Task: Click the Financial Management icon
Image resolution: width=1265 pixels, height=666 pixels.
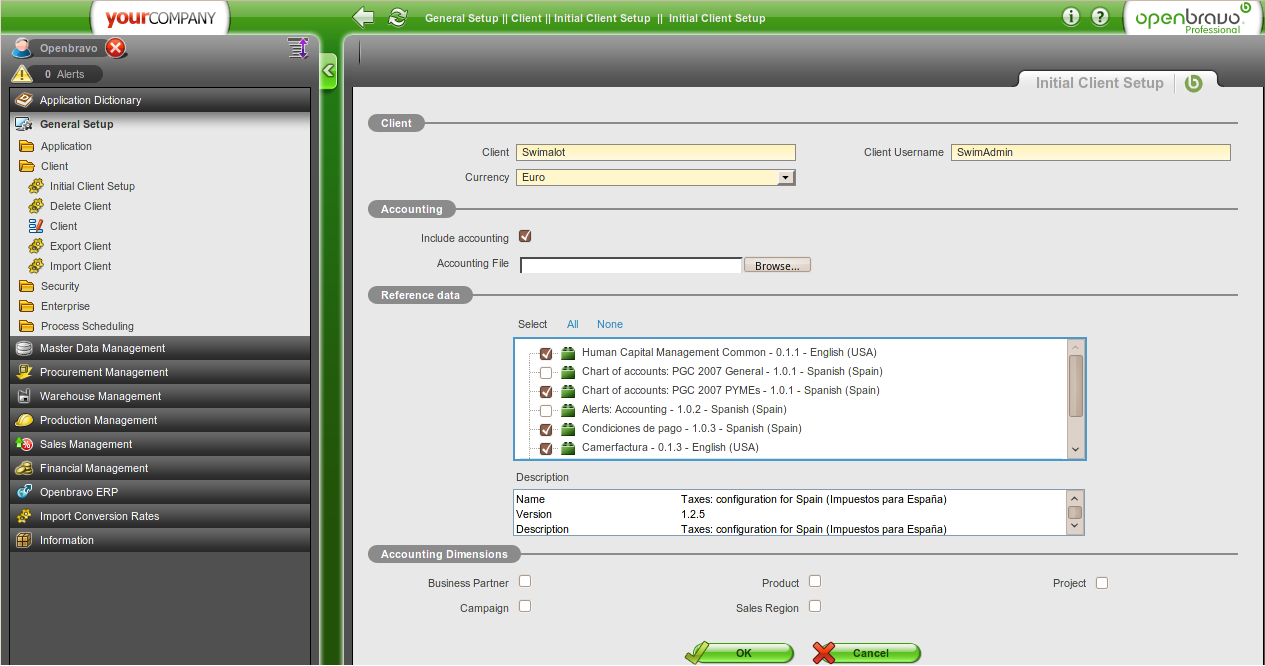Action: (24, 468)
